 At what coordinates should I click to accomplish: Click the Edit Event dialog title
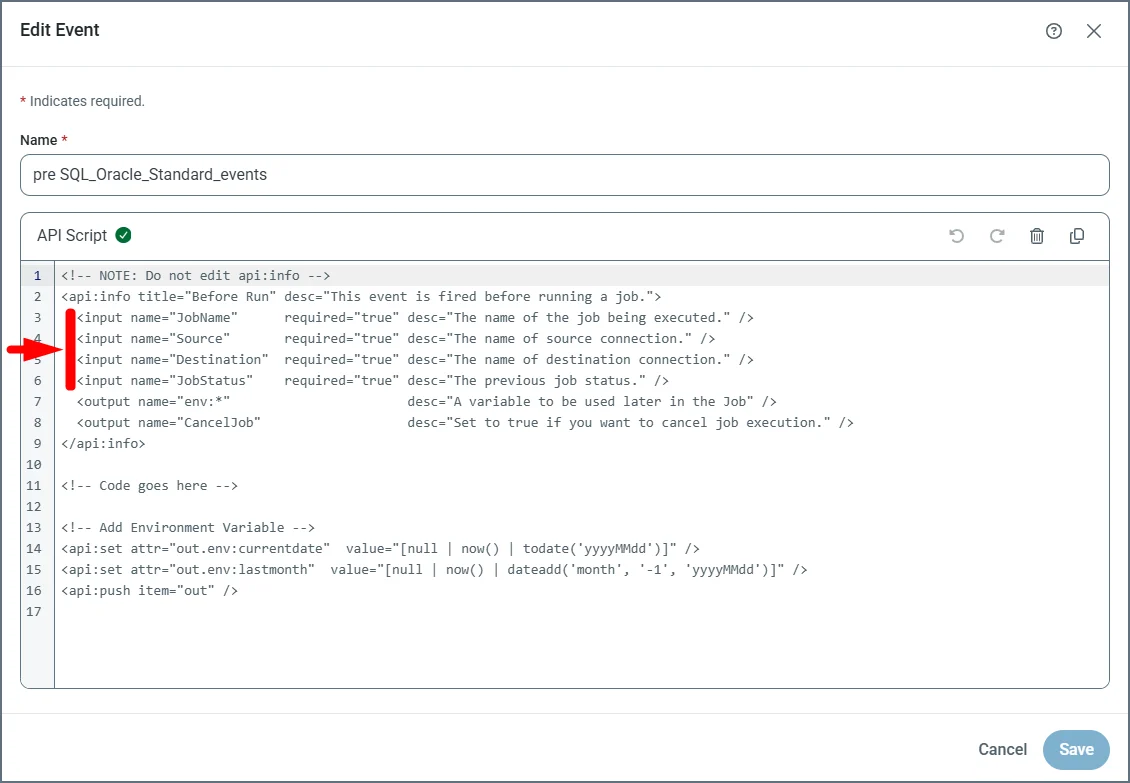[60, 30]
